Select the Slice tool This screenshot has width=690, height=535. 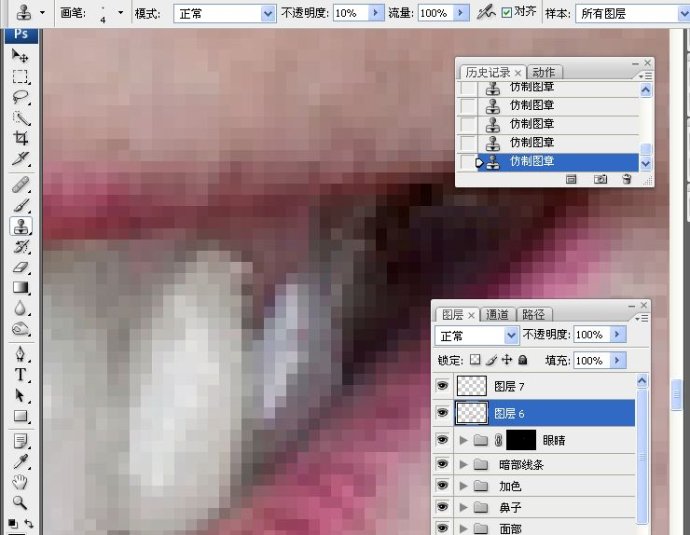(x=20, y=158)
